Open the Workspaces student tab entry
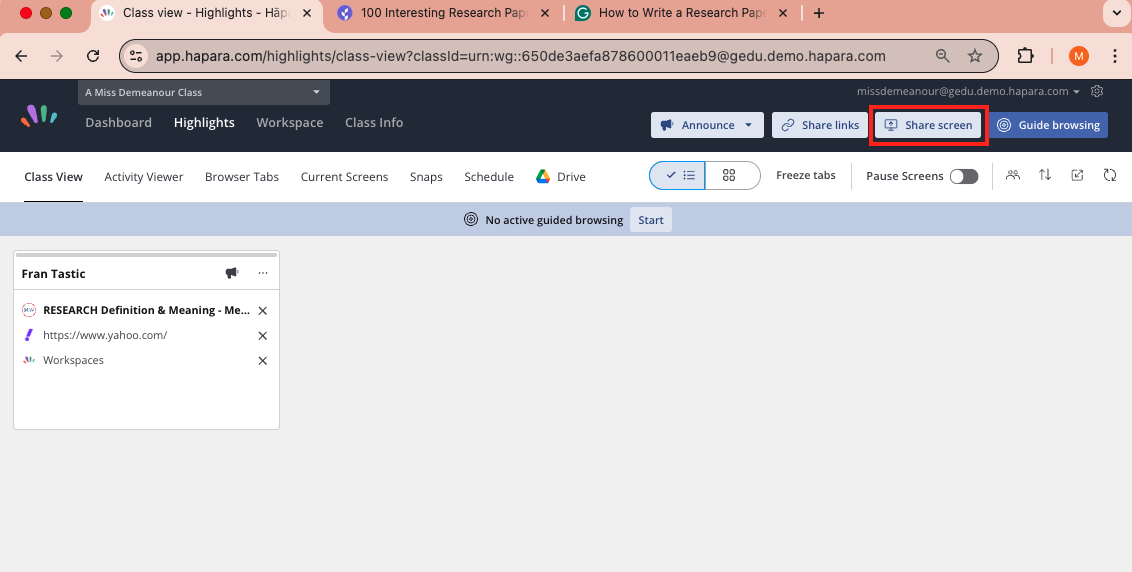1132x572 pixels. point(74,360)
